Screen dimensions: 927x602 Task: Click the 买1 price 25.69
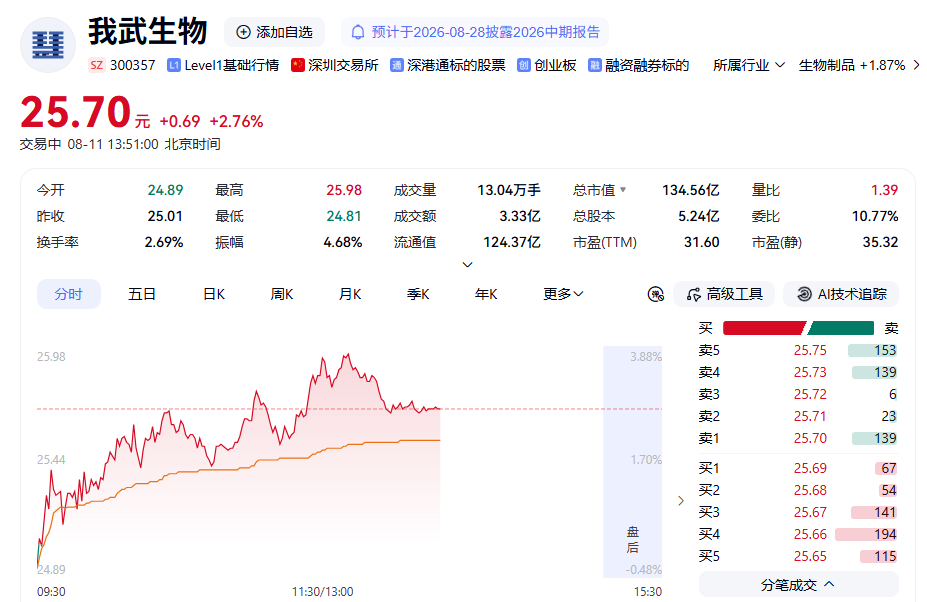click(x=810, y=468)
